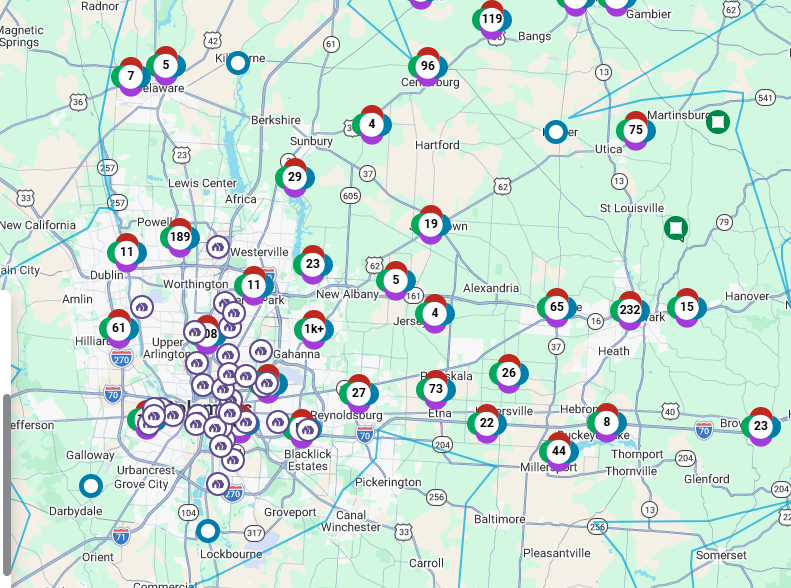Click the green square marker near Martinsburg
Viewport: 791px width, 588px height.
pos(717,122)
